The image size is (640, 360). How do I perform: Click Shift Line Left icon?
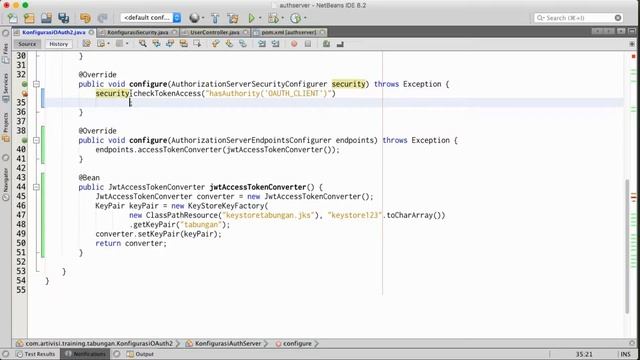pos(262,44)
